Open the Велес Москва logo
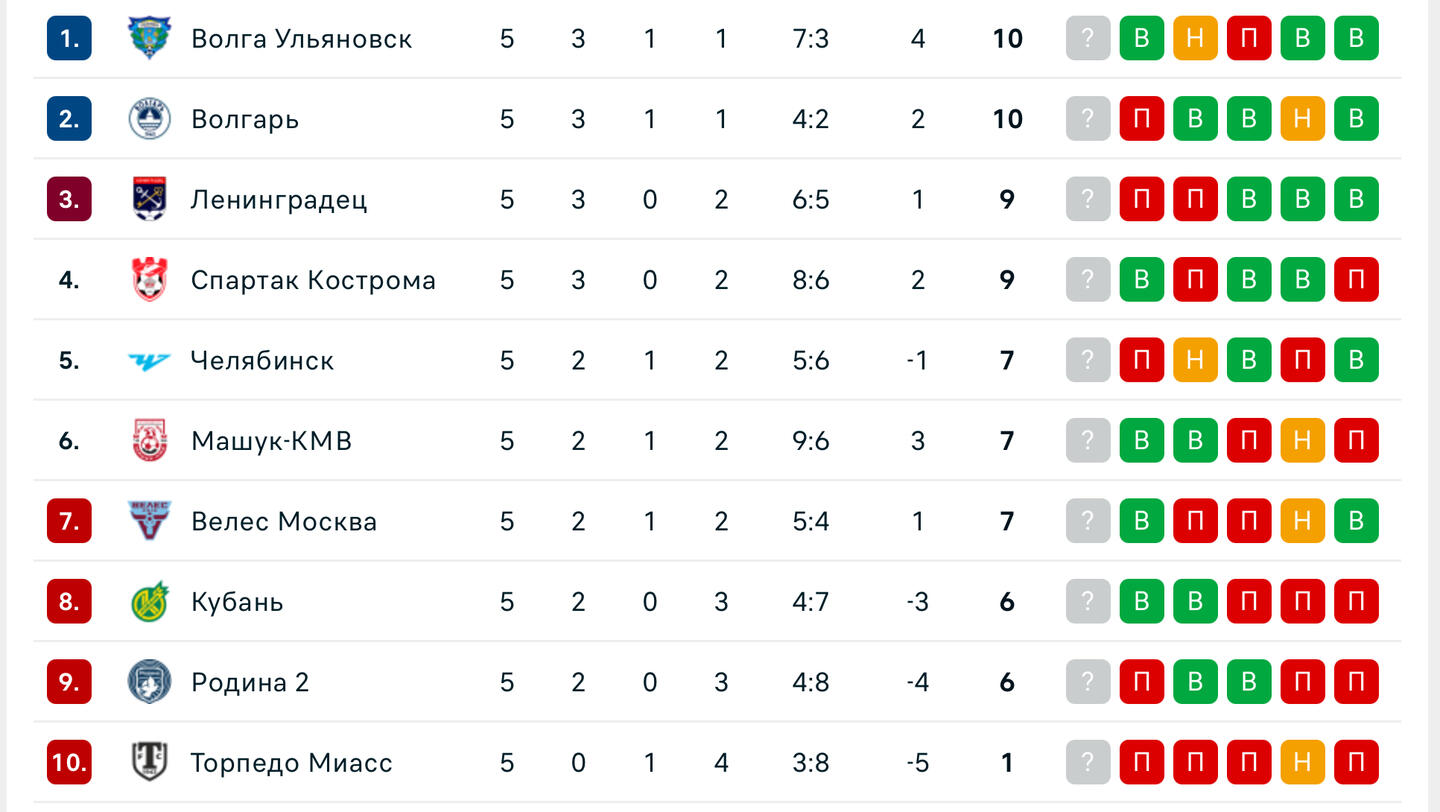Viewport: 1440px width, 812px height. coord(150,521)
